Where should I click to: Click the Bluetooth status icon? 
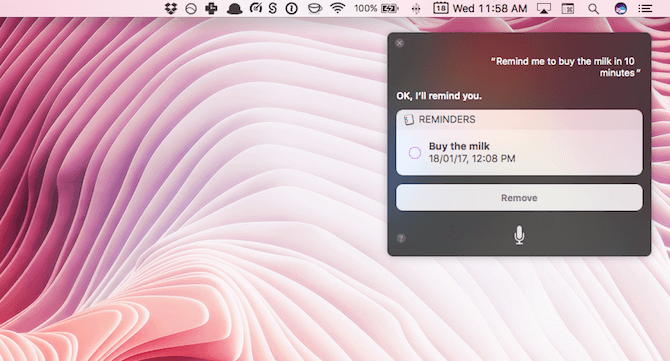click(416, 9)
